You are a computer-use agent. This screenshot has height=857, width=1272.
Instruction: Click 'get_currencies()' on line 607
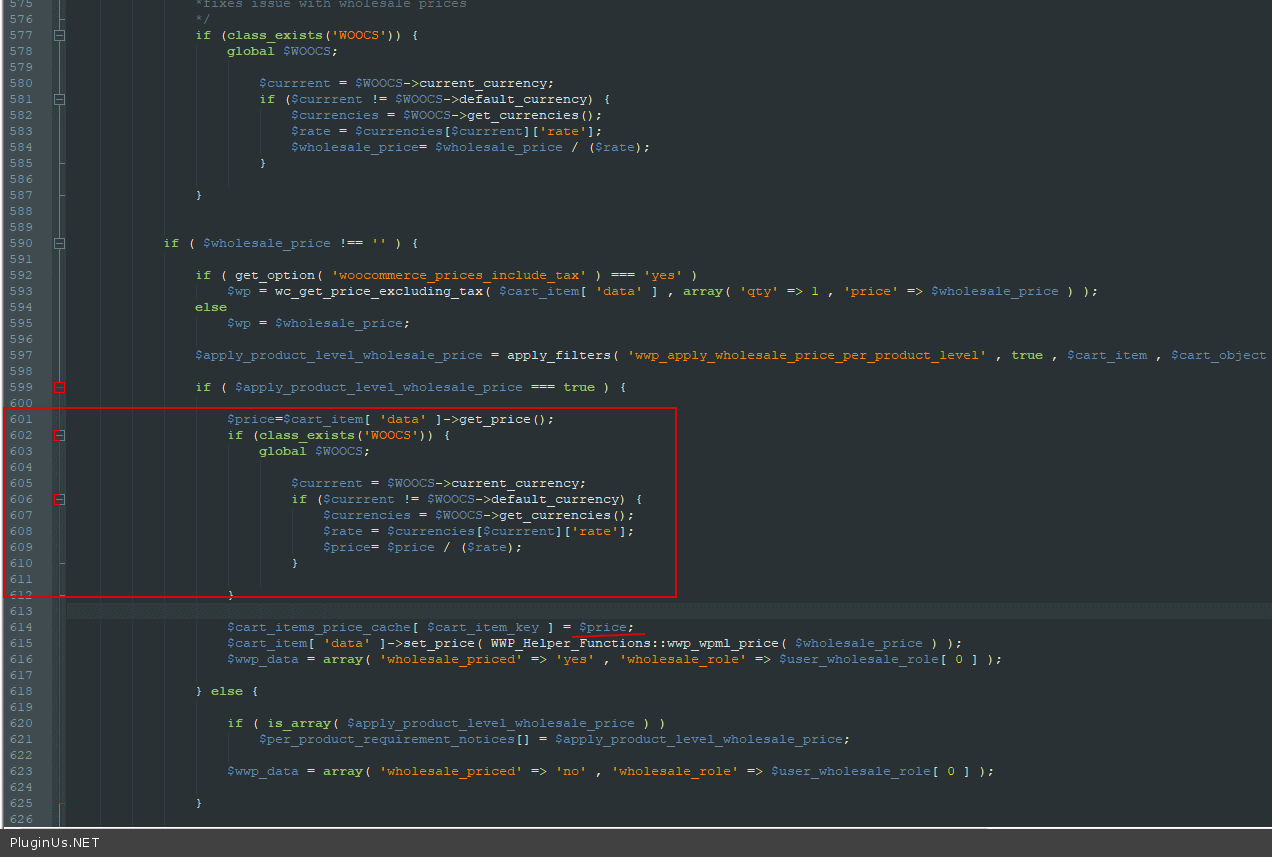(563, 515)
